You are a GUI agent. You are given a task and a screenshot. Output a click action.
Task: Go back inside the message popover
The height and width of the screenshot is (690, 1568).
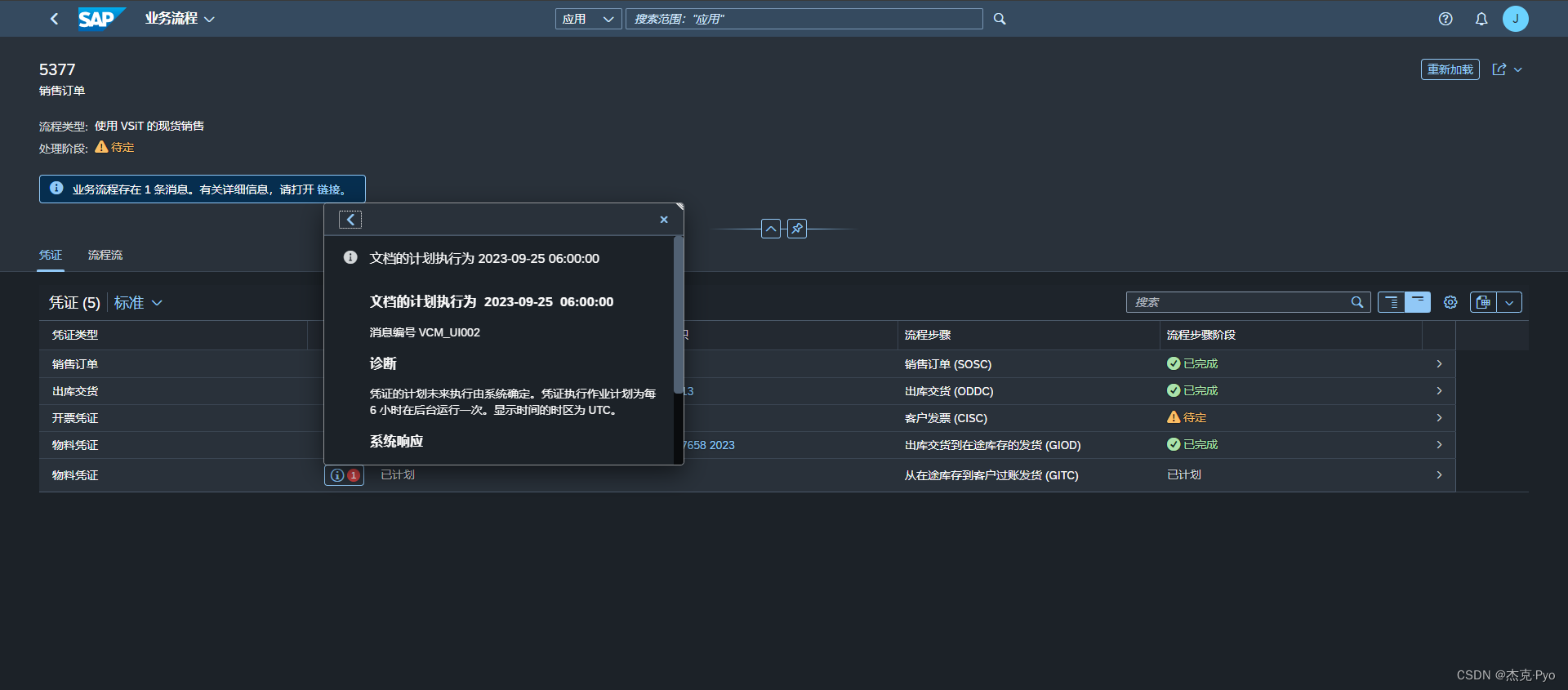(x=350, y=220)
